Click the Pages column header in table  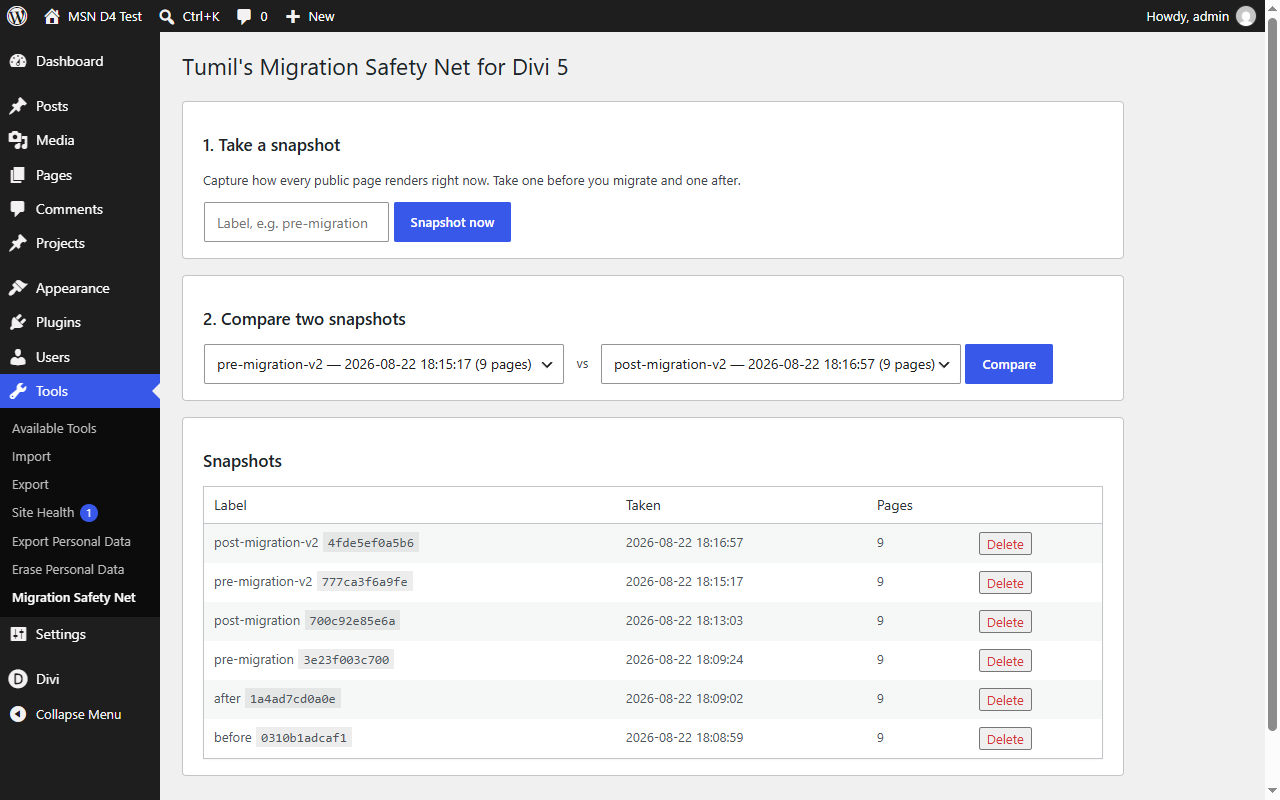895,505
